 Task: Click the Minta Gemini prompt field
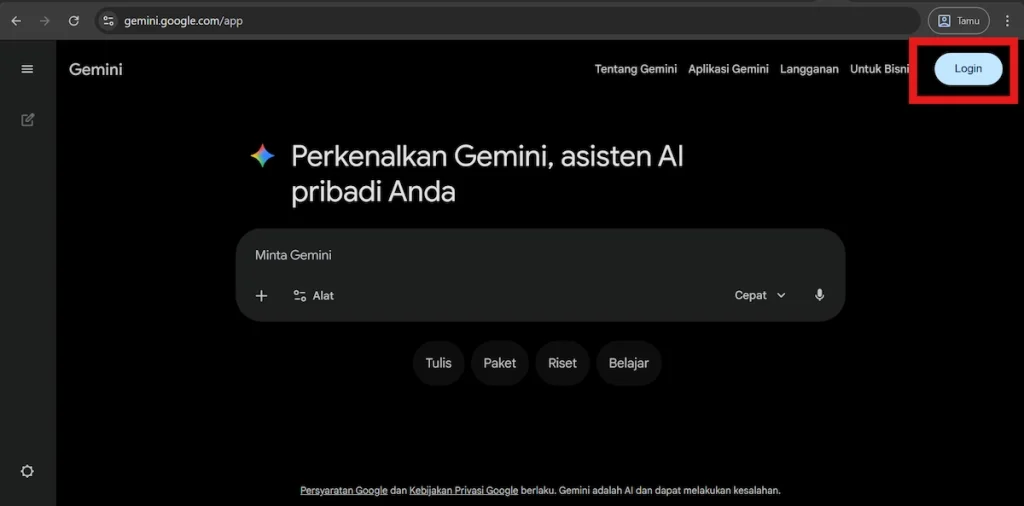[x=540, y=255]
